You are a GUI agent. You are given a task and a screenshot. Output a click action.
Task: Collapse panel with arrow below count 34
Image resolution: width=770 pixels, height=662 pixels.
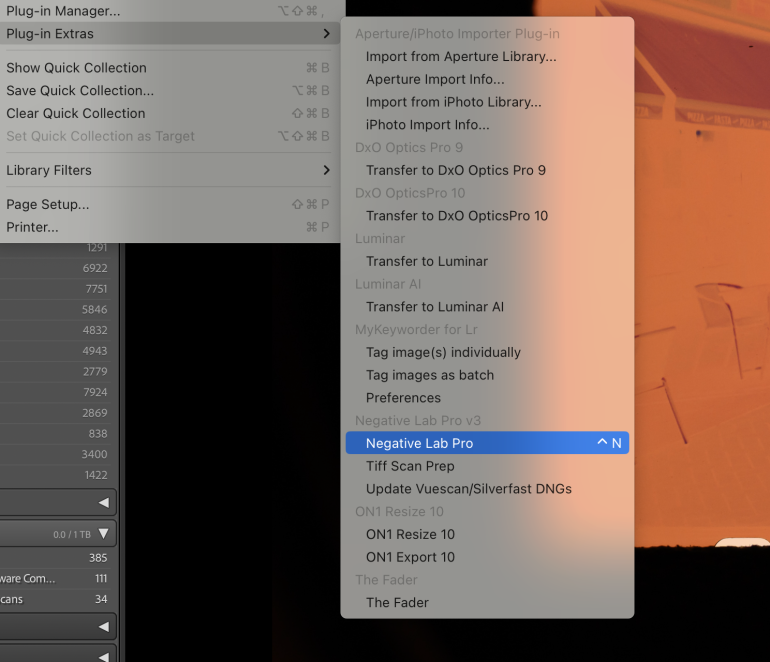104,627
